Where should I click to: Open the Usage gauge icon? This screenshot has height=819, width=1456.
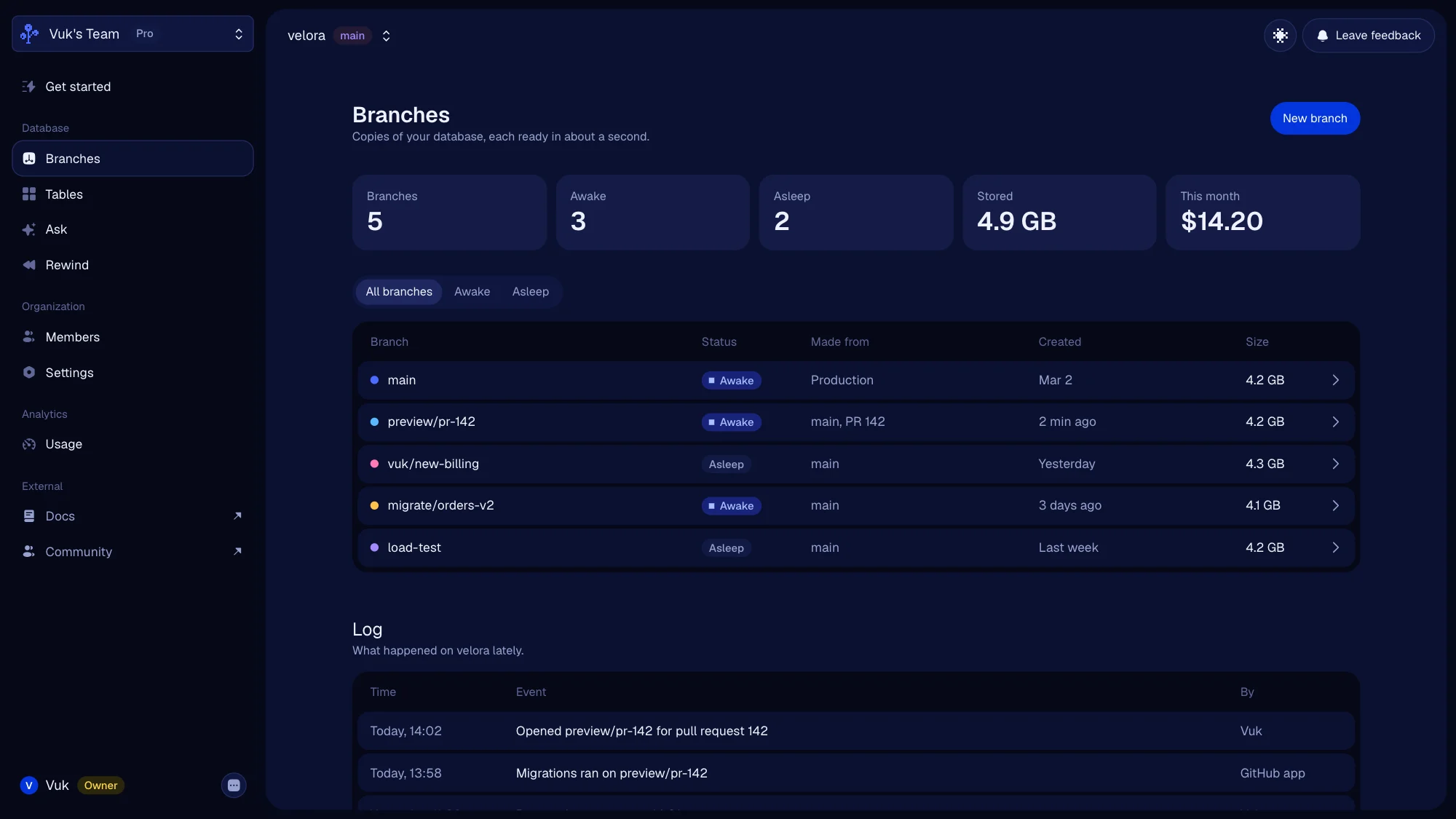pos(29,444)
